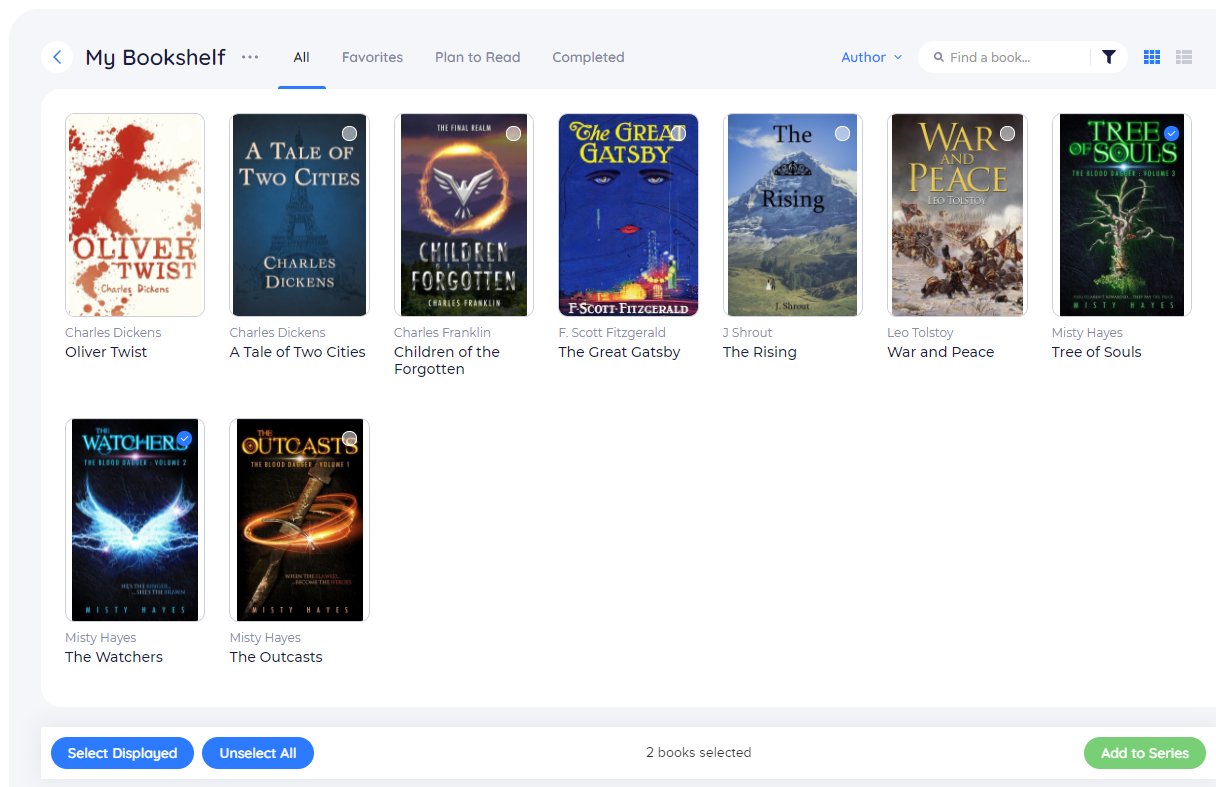The image size is (1216, 787).
Task: Click the "A Tale of Two Cities" title text
Action: (x=297, y=352)
